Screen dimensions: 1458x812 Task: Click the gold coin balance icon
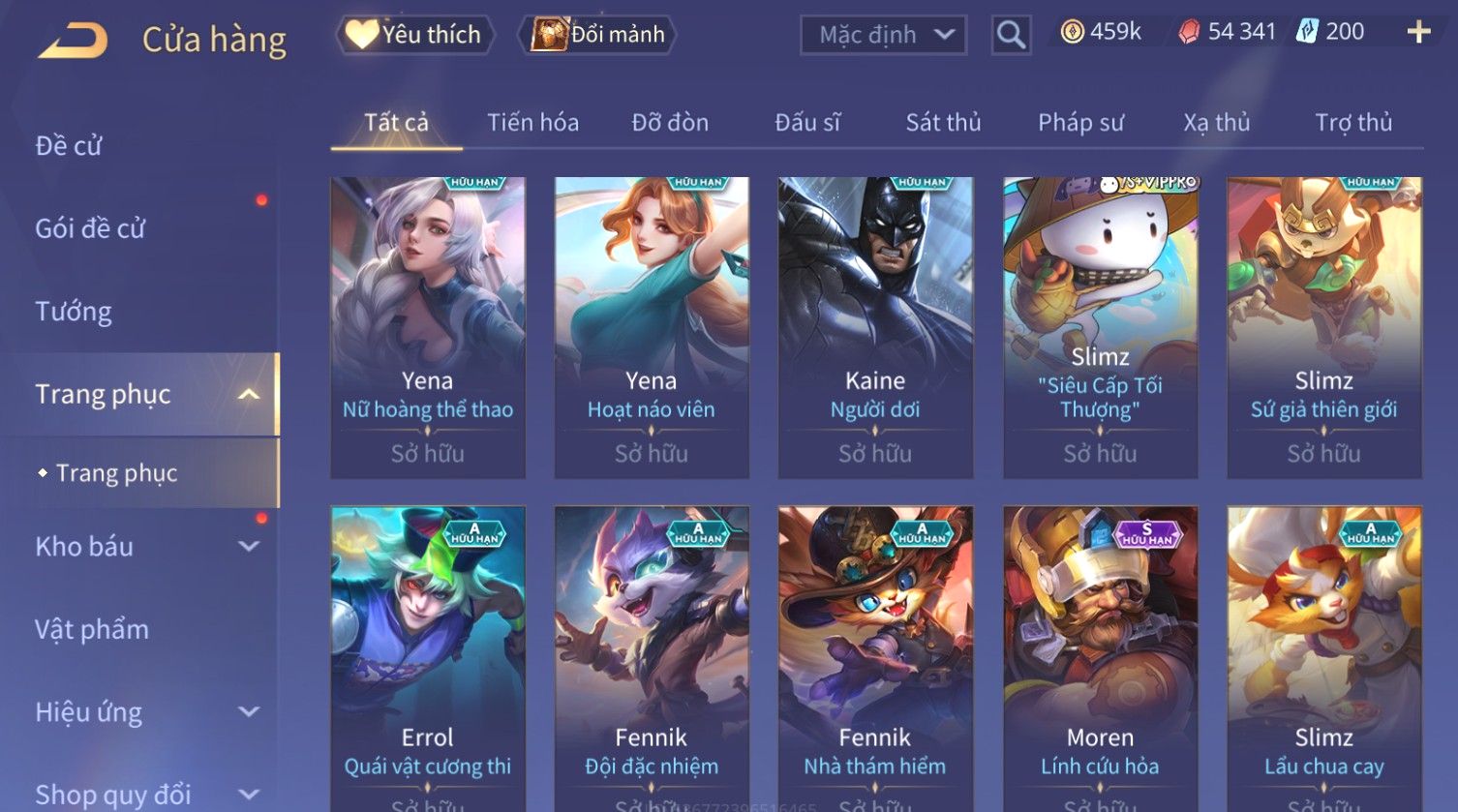[x=1072, y=32]
